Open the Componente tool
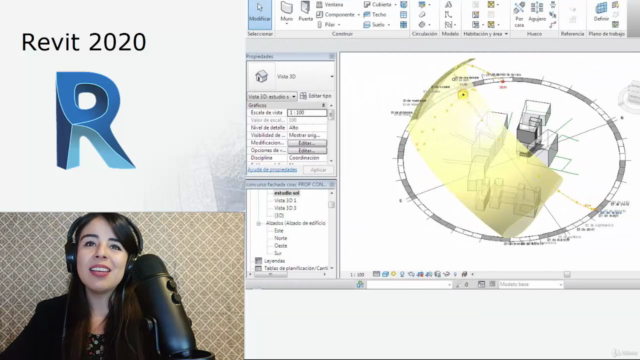 coord(336,15)
